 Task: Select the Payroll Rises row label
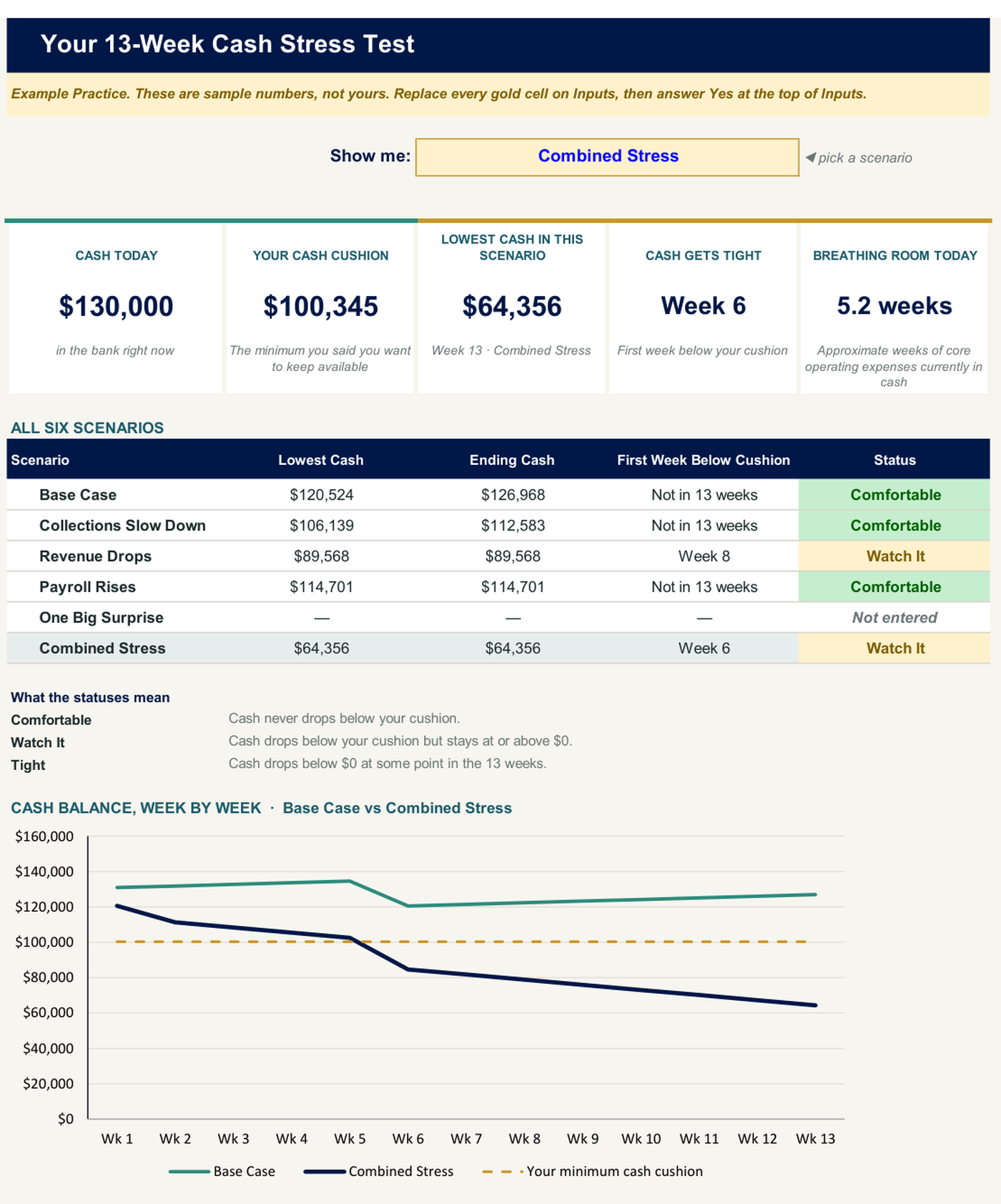tap(87, 587)
